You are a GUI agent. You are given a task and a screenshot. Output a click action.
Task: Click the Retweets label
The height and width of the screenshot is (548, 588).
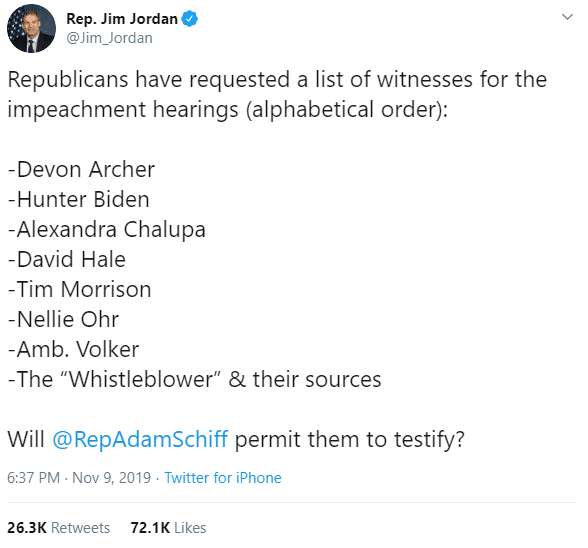tap(81, 528)
